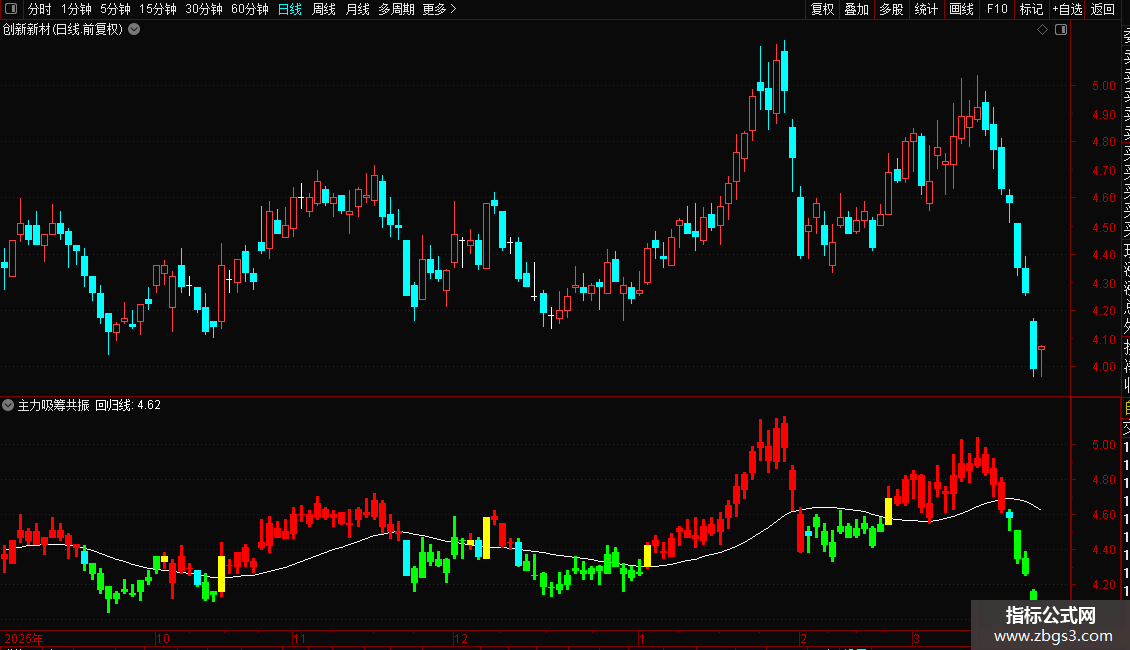The width and height of the screenshot is (1130, 650).
Task: Collapse the 主力吸筹共振 indicator panel
Action: click(8, 405)
